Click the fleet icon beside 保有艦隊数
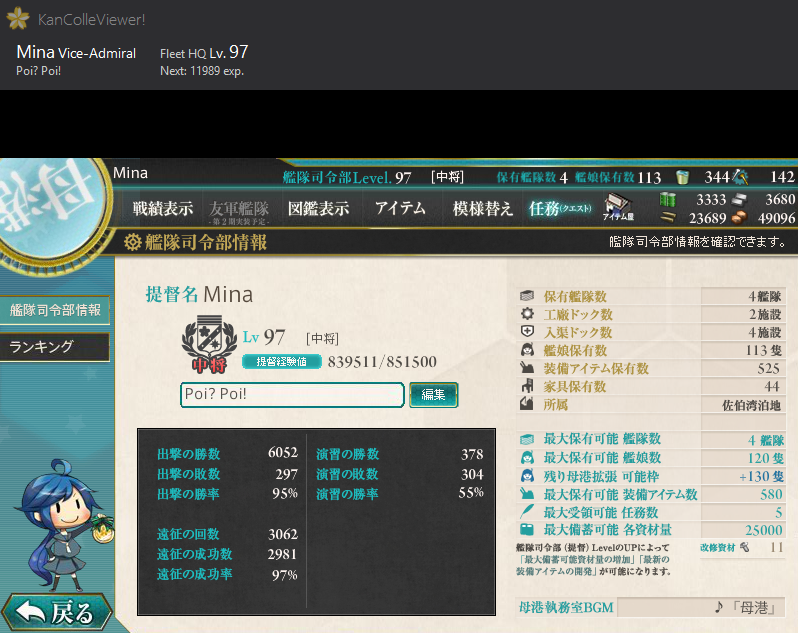 coord(527,296)
